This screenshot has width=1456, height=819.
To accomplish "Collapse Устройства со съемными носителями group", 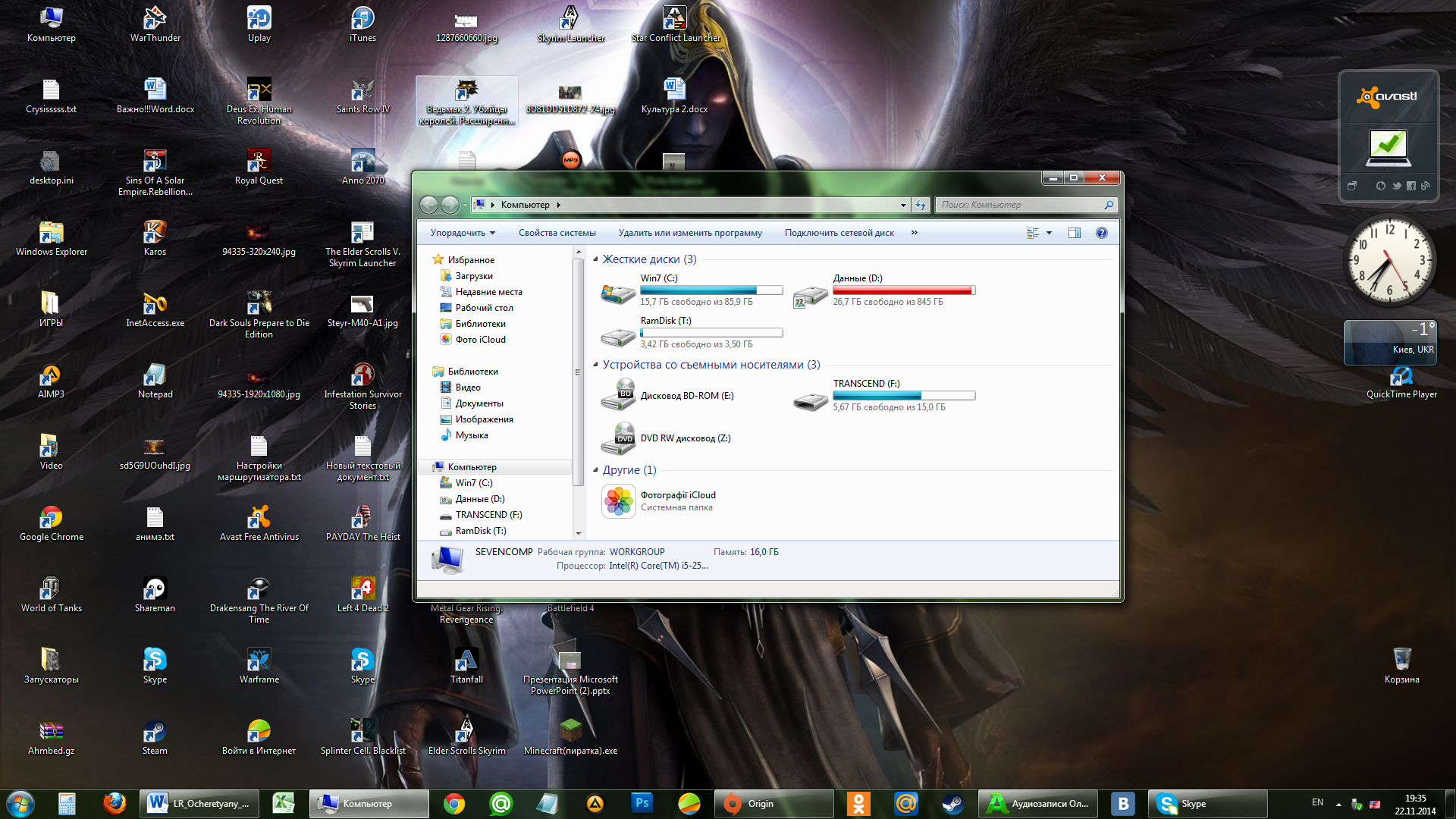I will tap(595, 365).
